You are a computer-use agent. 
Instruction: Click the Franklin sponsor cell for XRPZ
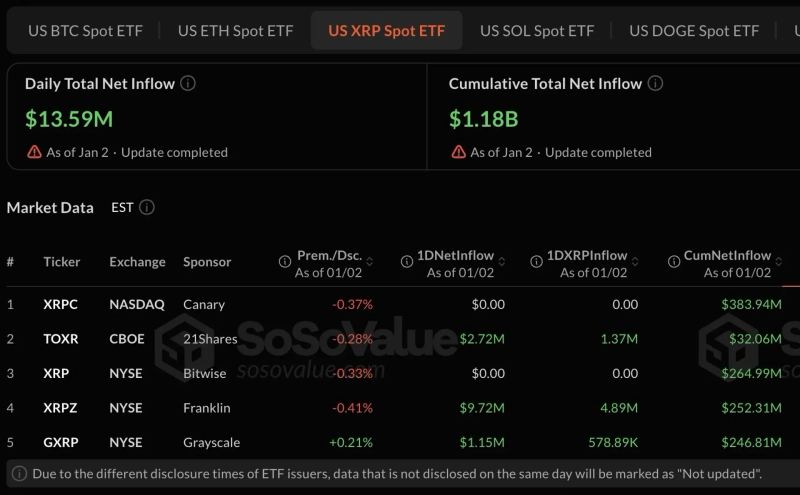pyautogui.click(x=207, y=408)
